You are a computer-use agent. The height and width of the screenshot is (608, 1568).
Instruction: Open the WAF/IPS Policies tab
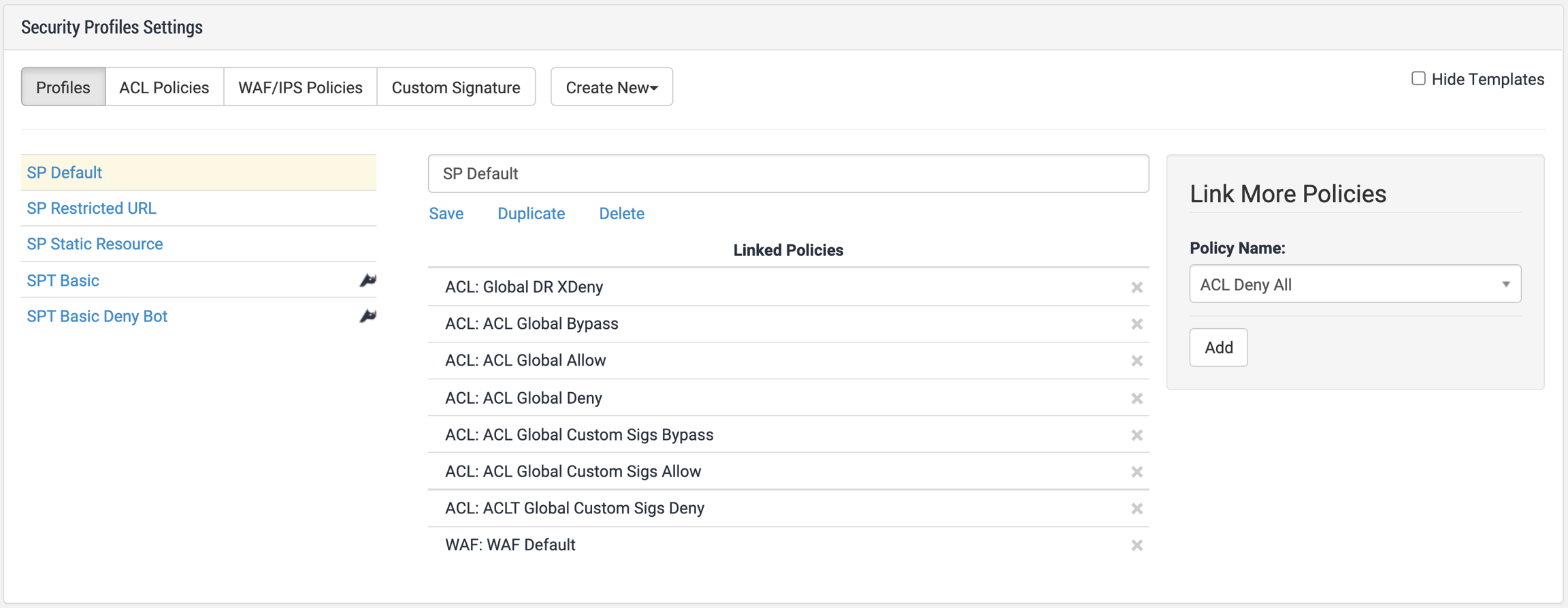point(300,87)
